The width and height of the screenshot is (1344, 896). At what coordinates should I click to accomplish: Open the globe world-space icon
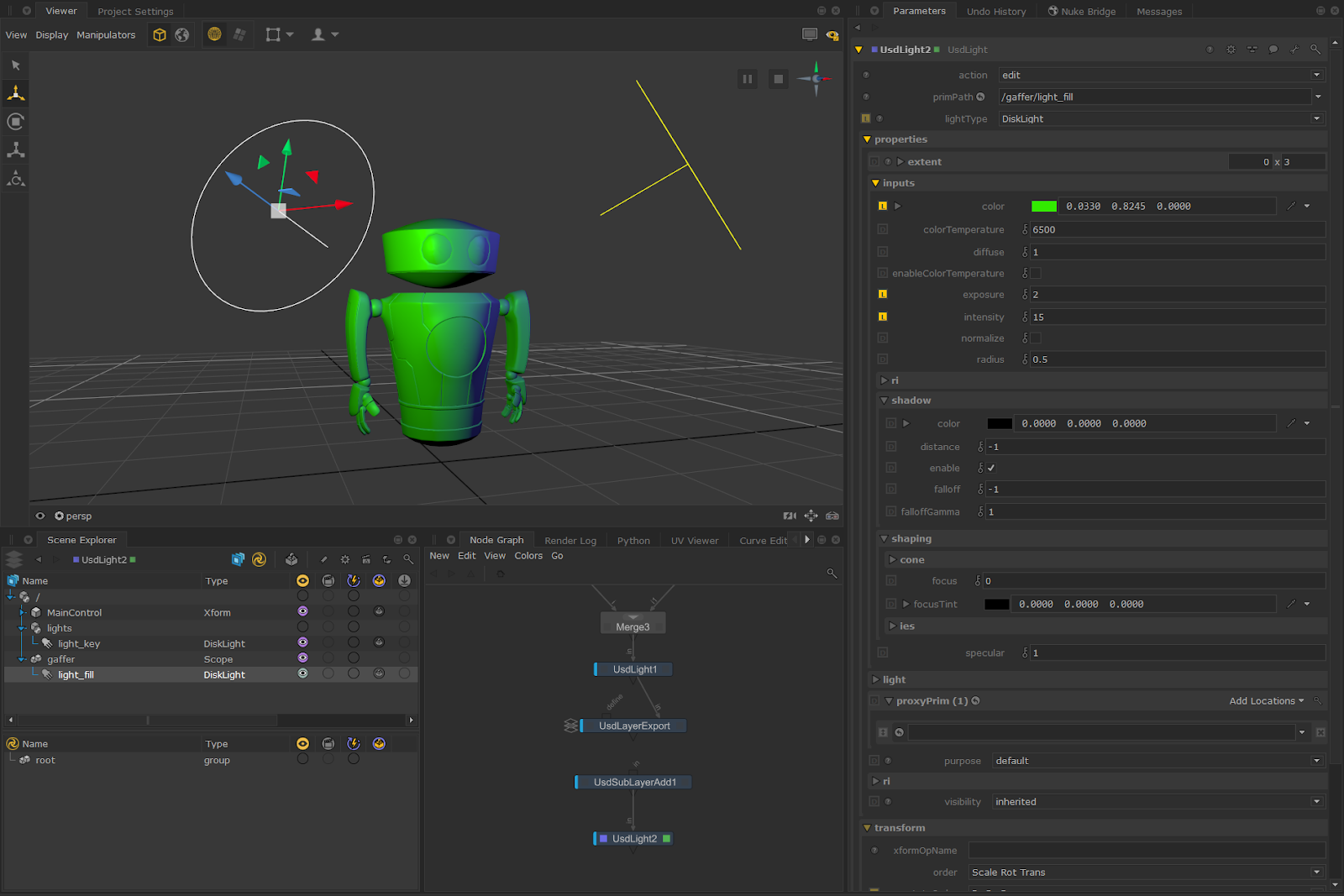(182, 34)
